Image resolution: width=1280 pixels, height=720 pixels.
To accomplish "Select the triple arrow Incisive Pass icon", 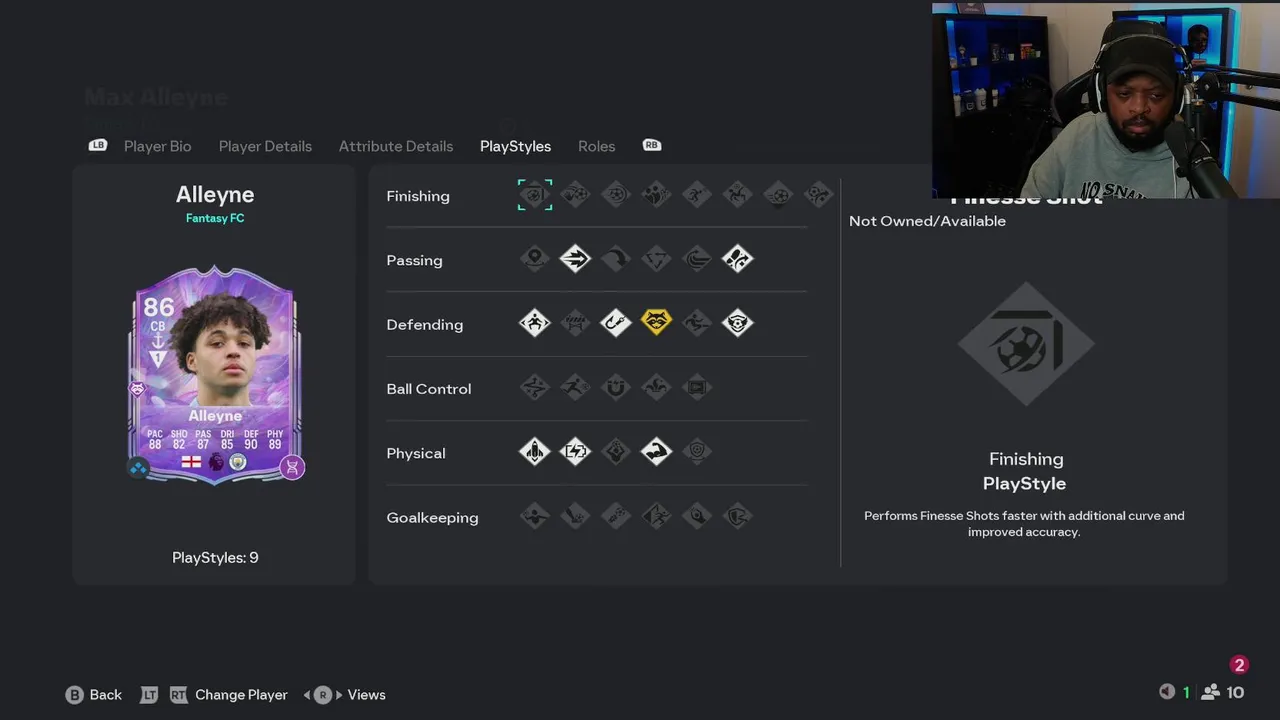I will coord(575,259).
